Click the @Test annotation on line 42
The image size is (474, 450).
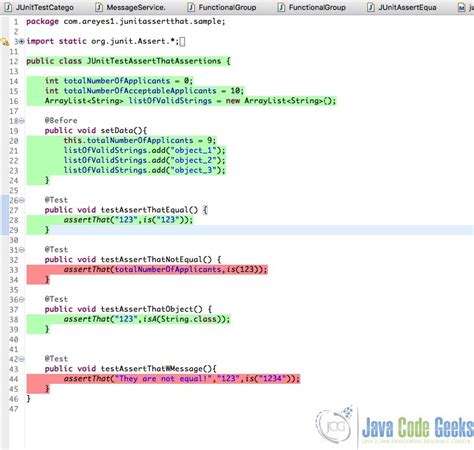pyautogui.click(x=56, y=359)
